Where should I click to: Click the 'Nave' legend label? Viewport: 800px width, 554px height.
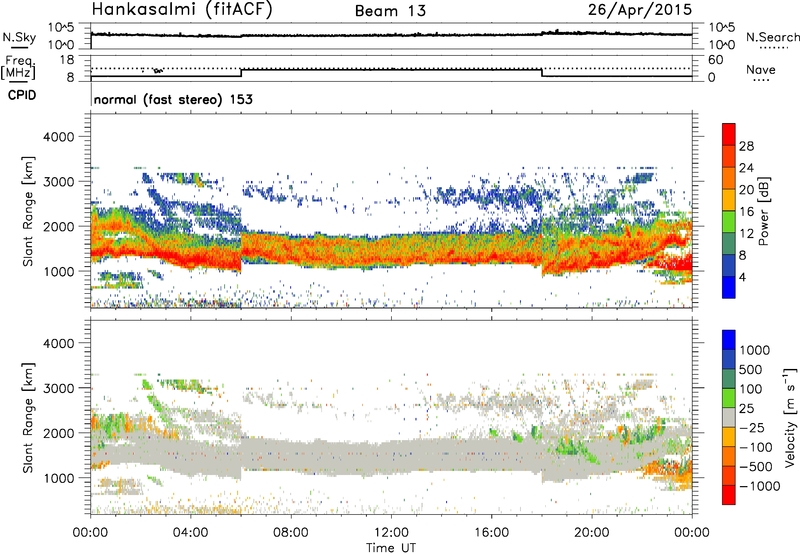[761, 69]
